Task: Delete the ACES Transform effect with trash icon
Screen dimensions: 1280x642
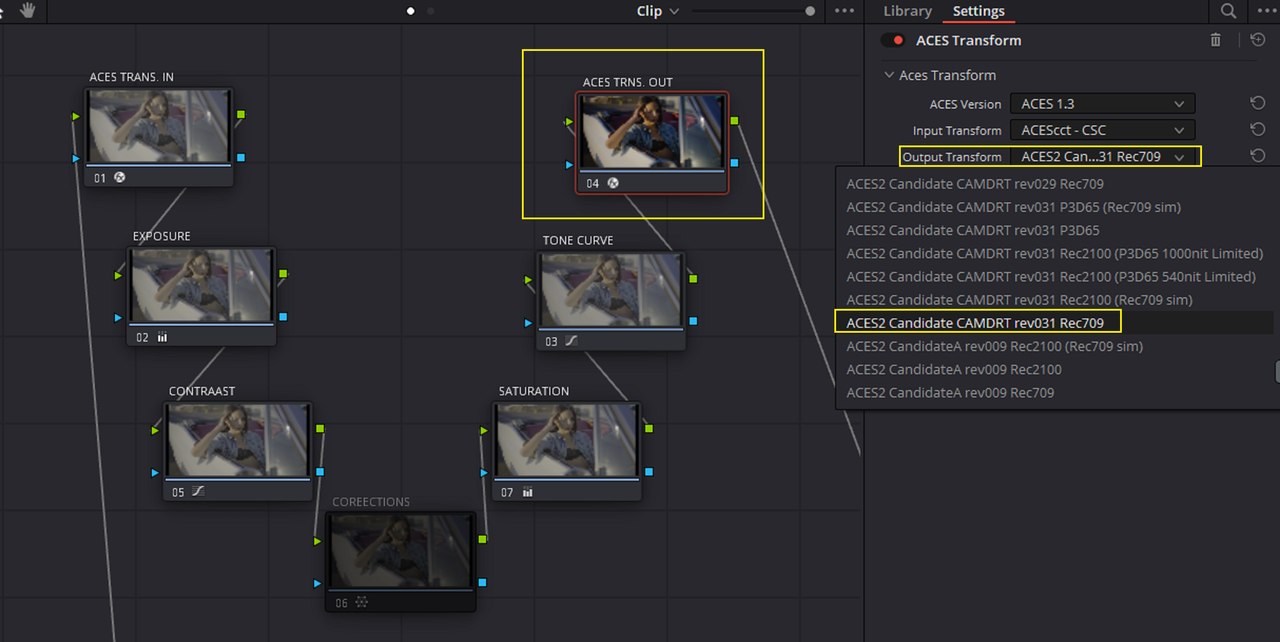Action: [1216, 40]
